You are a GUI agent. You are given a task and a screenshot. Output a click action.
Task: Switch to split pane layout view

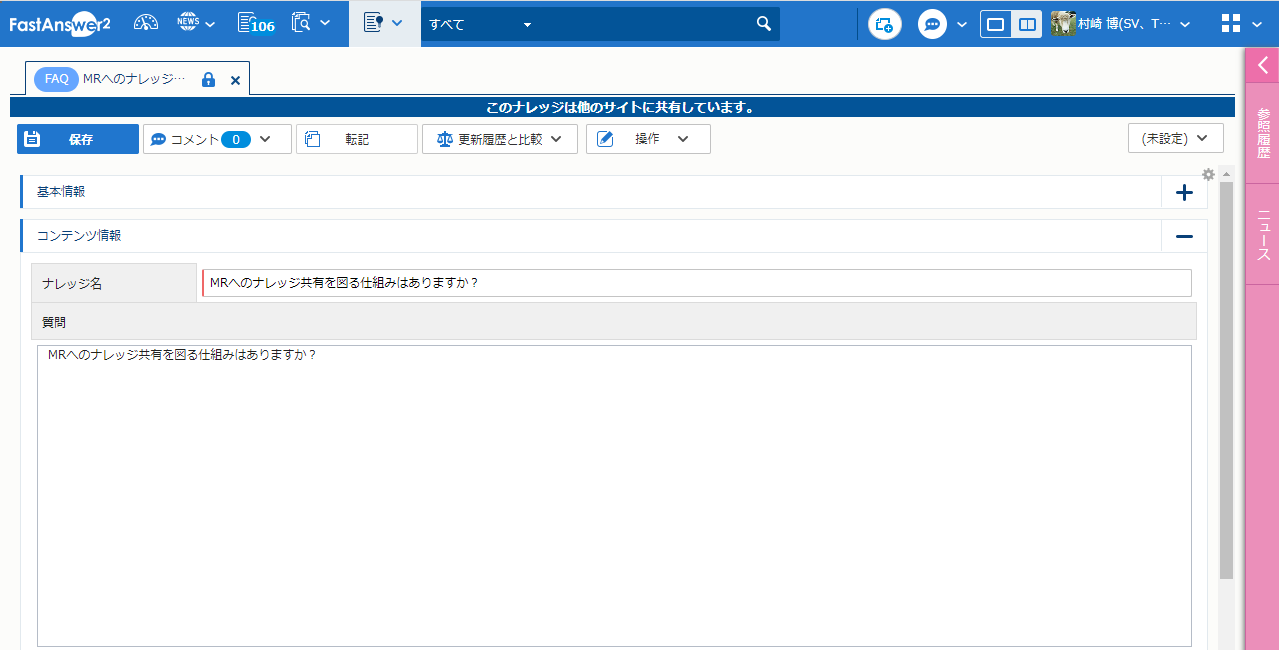point(1026,24)
